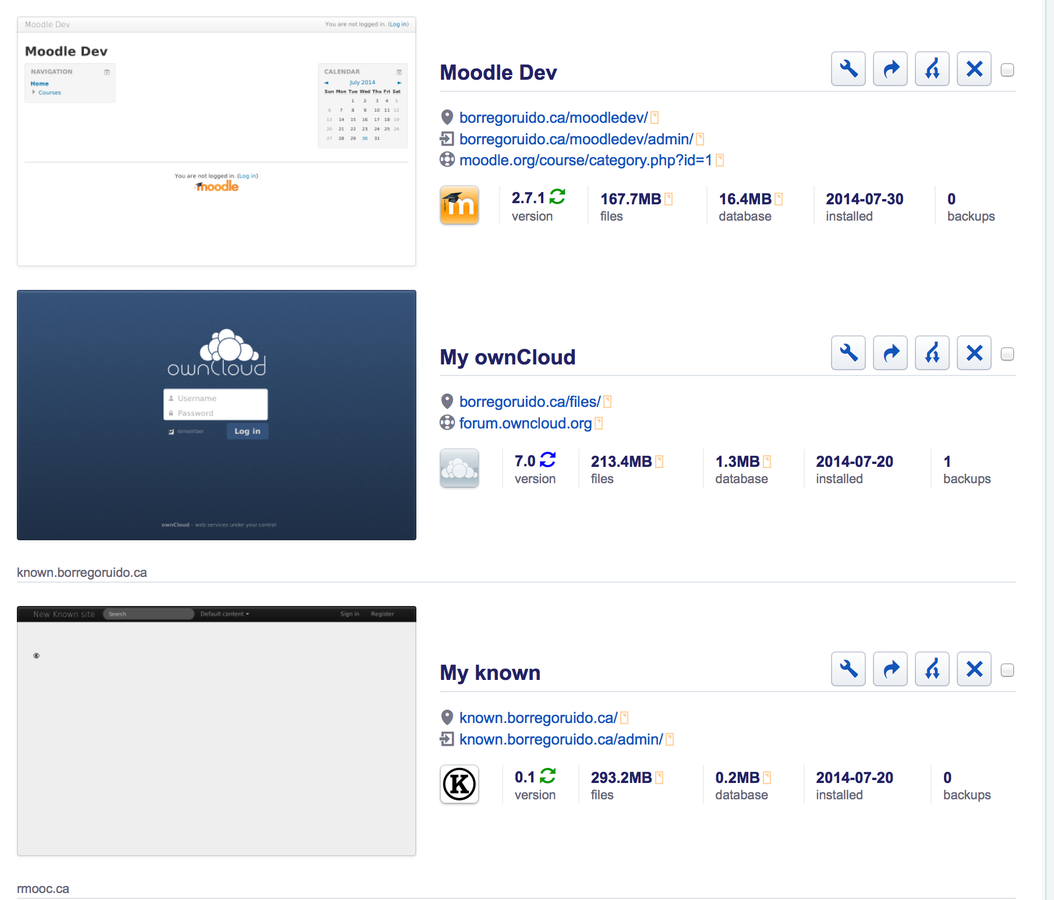The image size is (1054, 900).
Task: Click the ownCloud application logo icon
Action: [x=459, y=468]
